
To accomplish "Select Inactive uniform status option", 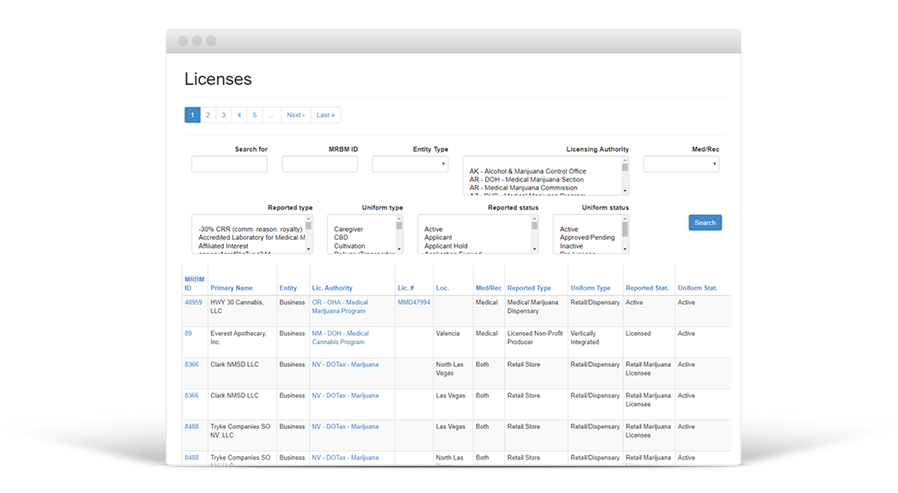I will tap(571, 246).
